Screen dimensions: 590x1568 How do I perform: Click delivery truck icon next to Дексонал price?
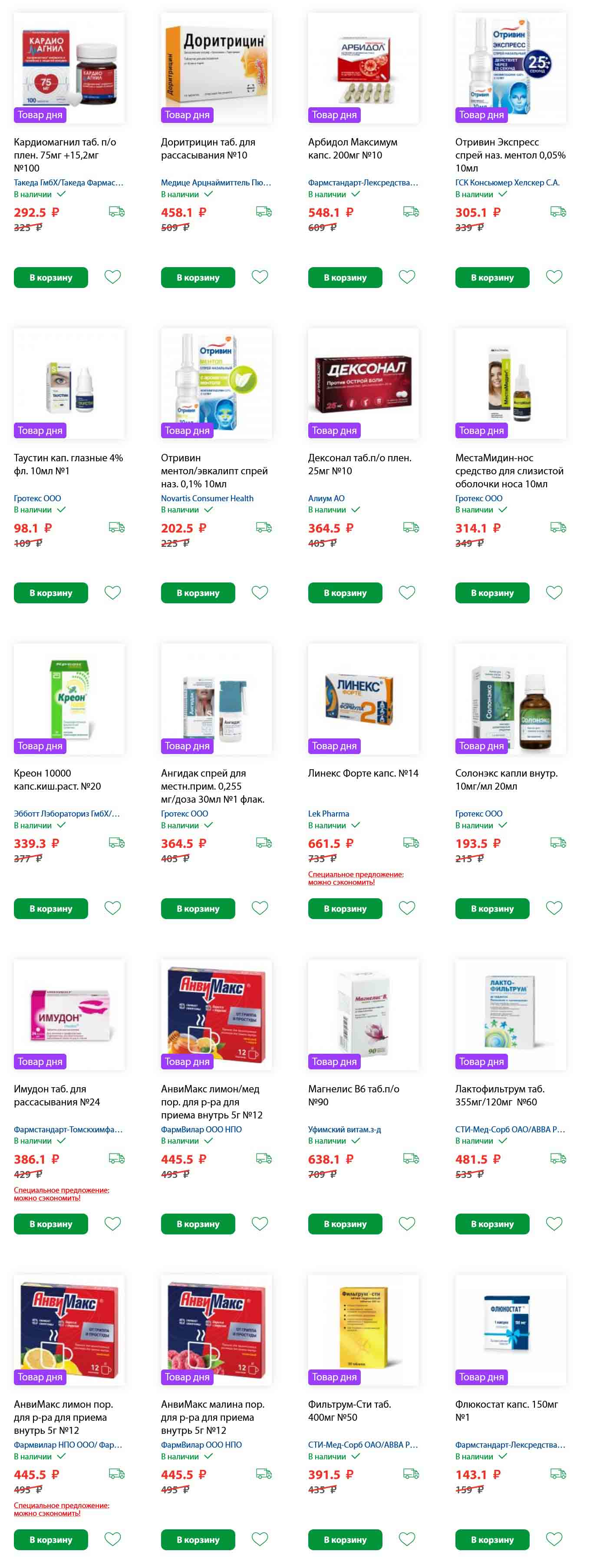(x=411, y=527)
